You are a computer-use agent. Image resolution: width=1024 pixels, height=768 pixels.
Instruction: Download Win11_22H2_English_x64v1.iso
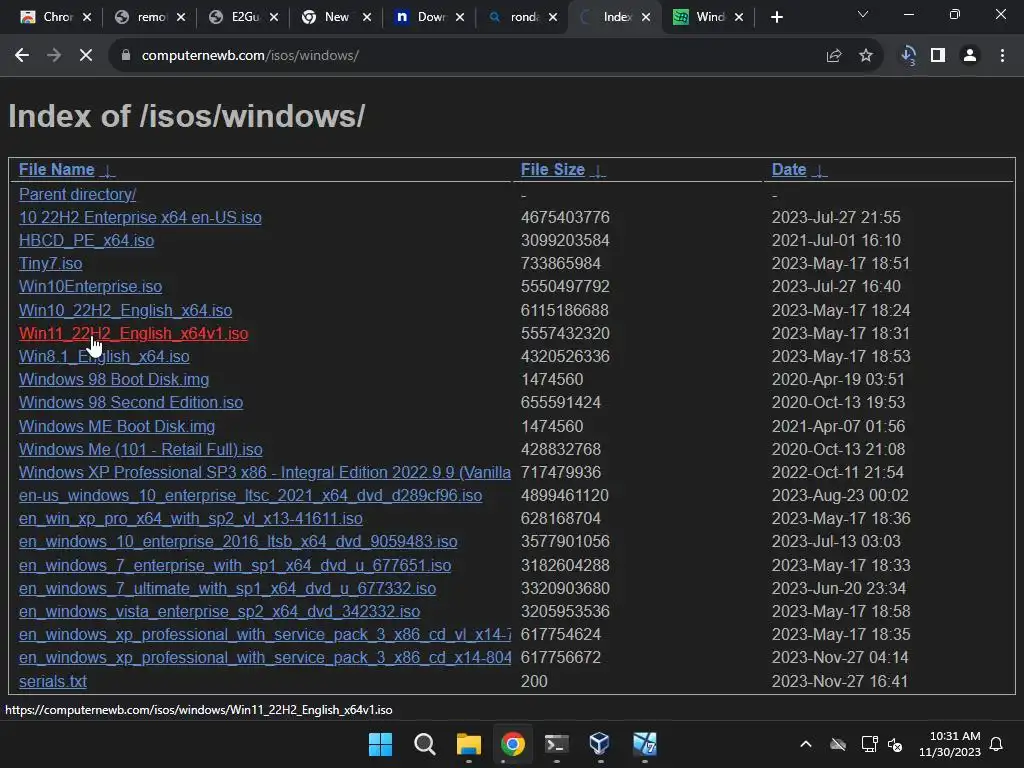[x=134, y=334]
